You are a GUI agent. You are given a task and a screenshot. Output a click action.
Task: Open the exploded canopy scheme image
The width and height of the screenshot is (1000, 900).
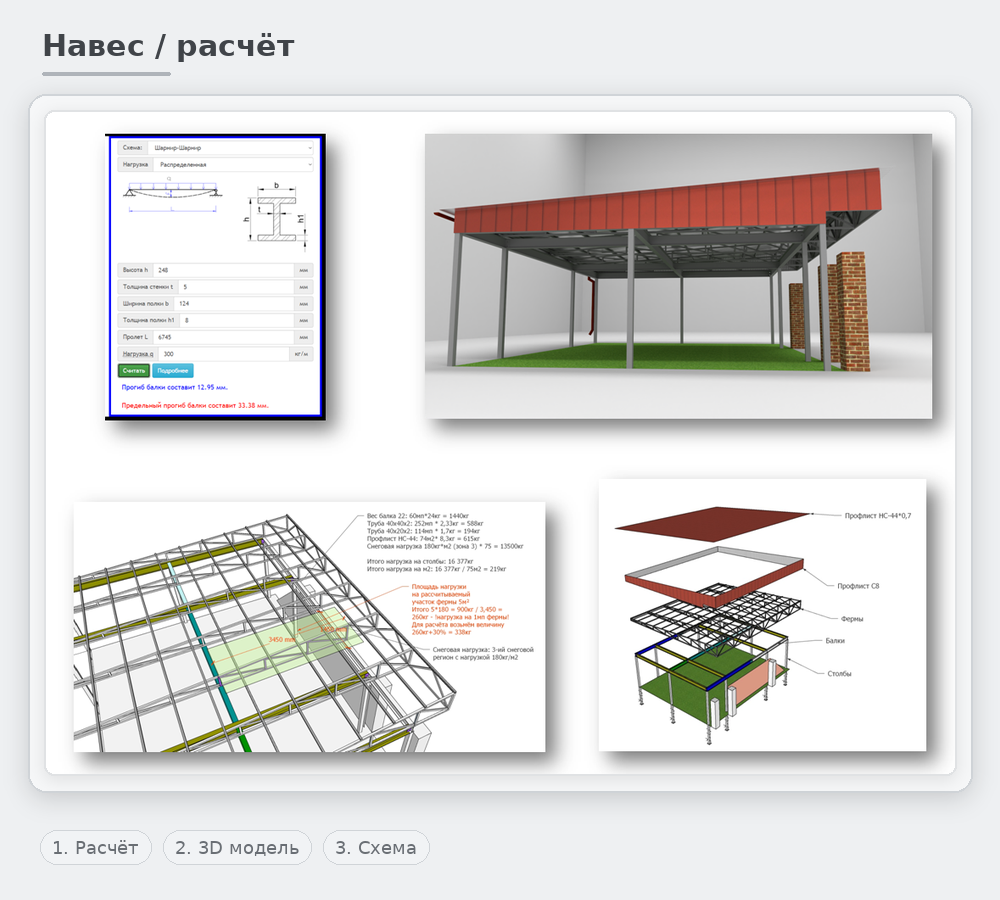[763, 615]
